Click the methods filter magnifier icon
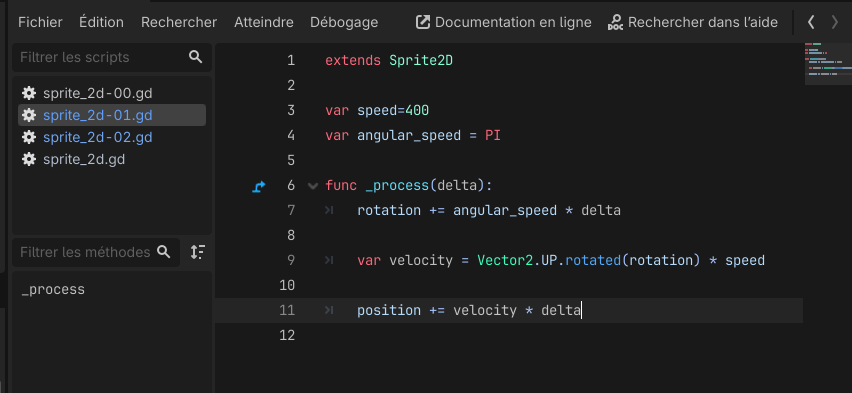 (164, 252)
